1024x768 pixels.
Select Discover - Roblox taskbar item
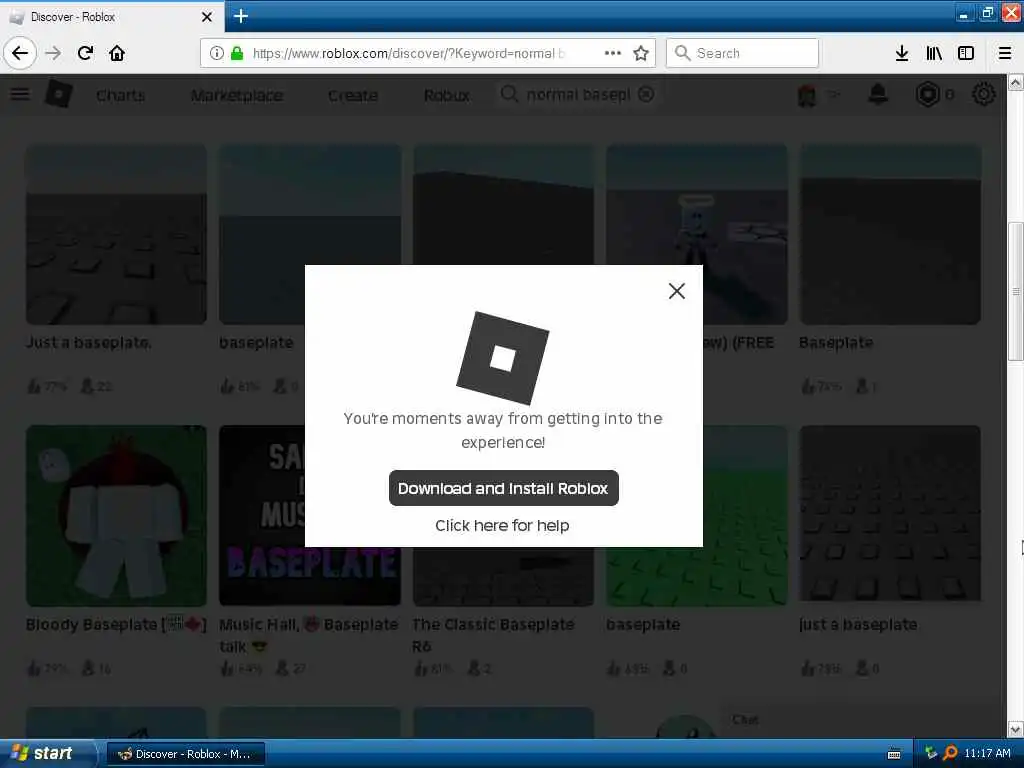coord(185,754)
